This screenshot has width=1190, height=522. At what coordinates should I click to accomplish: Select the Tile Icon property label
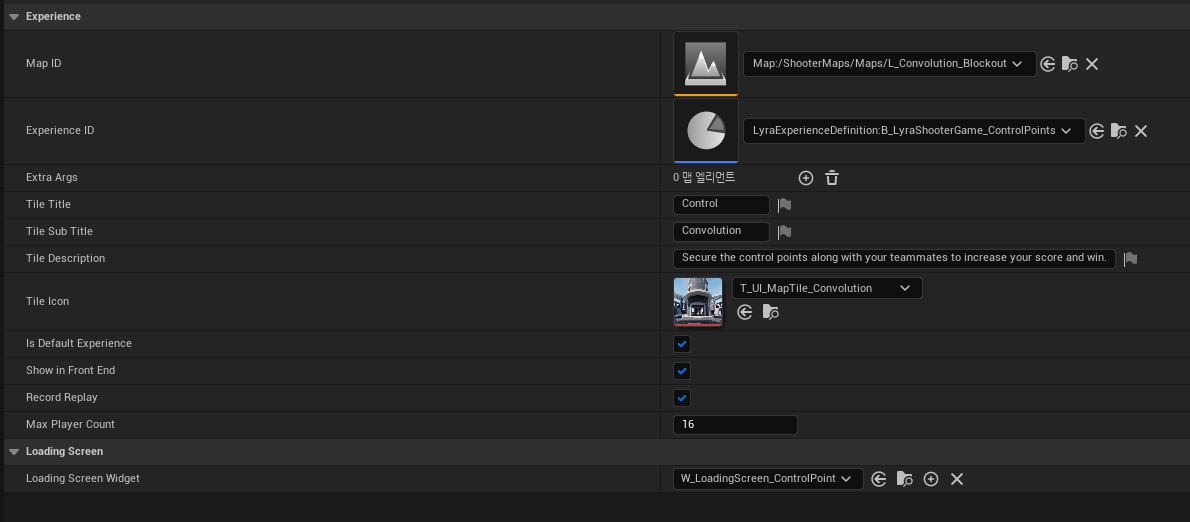pyautogui.click(x=47, y=301)
